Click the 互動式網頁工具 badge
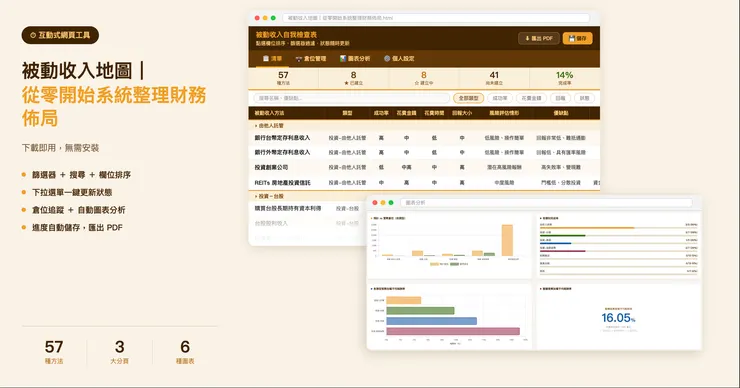740x388 pixels. point(60,35)
